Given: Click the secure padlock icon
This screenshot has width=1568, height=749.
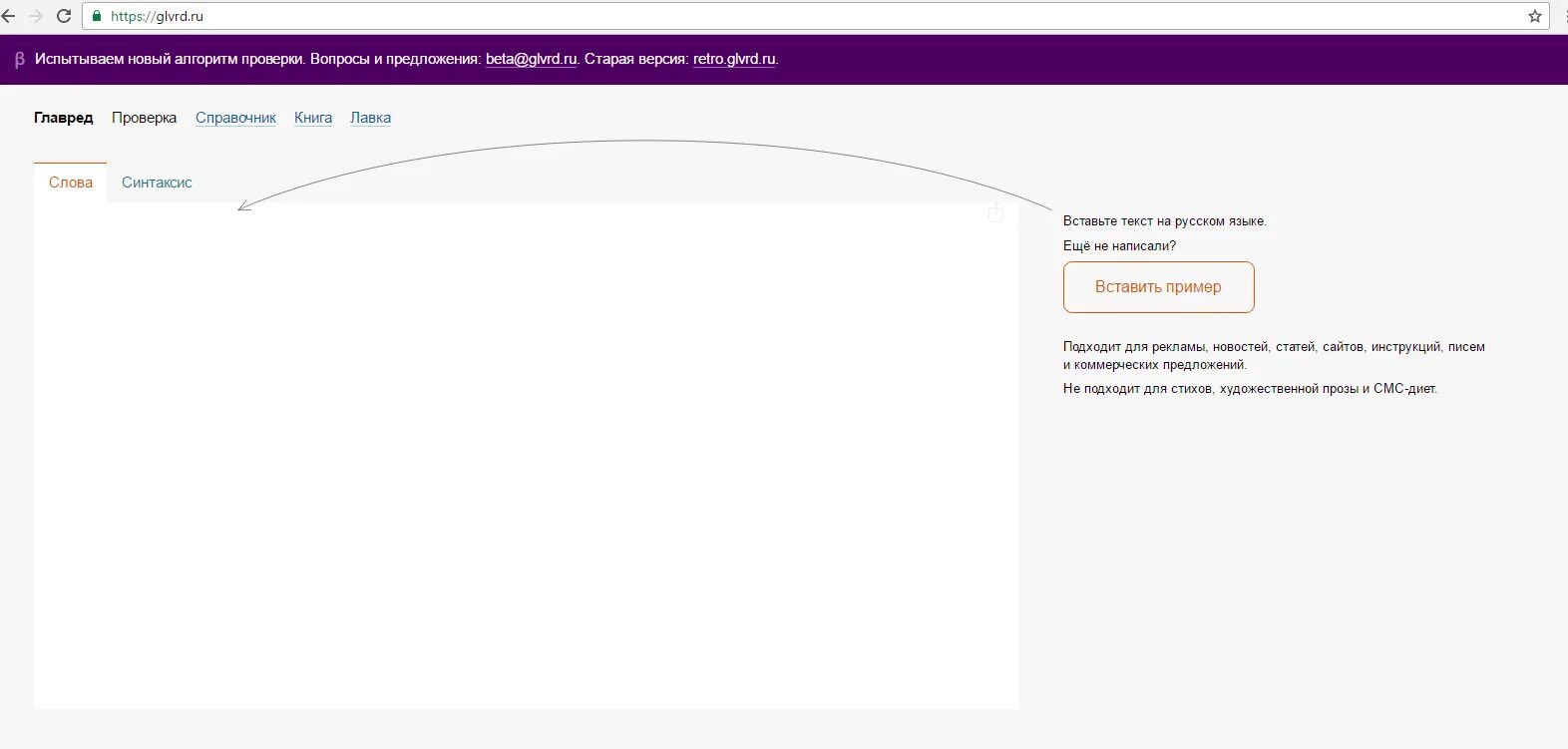Looking at the screenshot, I should point(97,16).
